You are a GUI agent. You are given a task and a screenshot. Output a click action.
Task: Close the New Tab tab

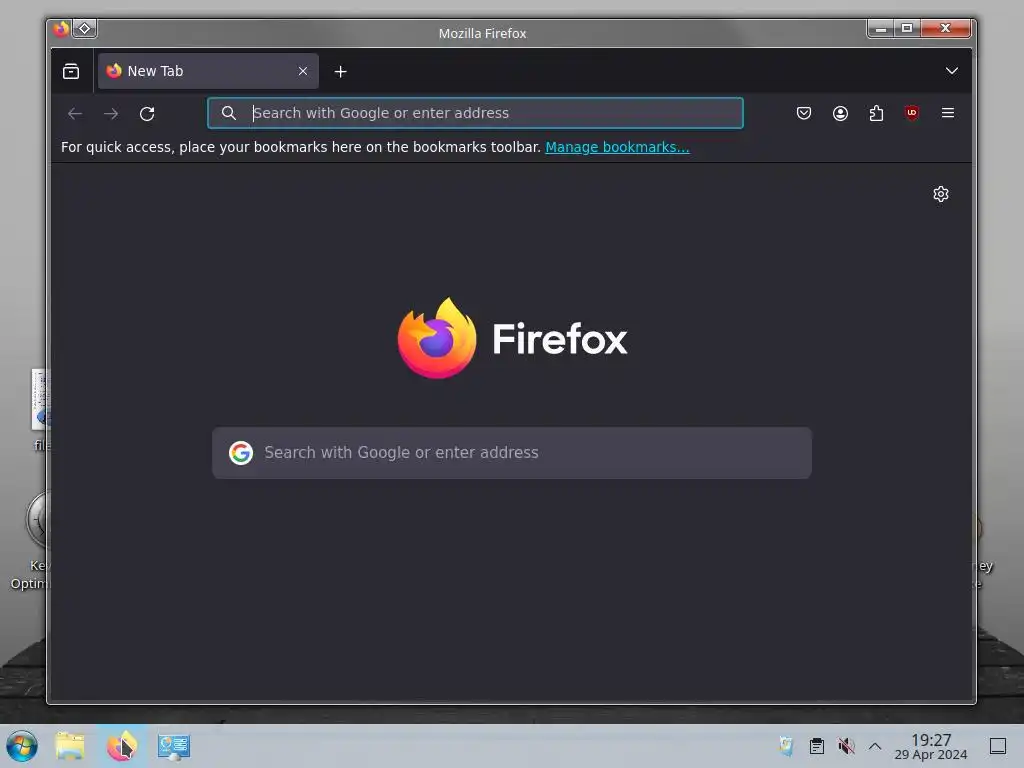tap(302, 71)
